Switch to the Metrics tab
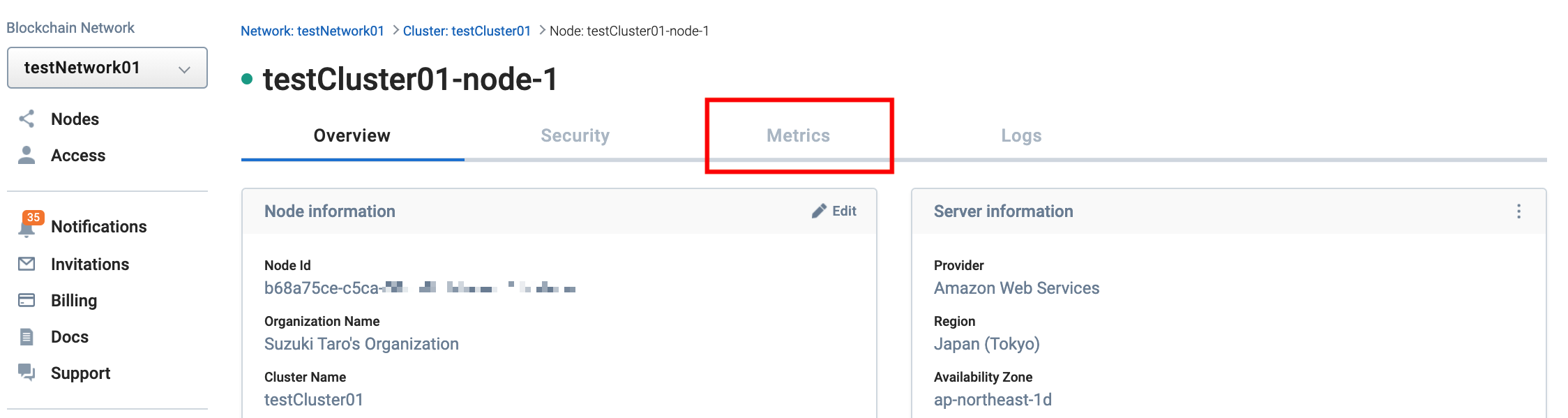Screen dimensions: 1568x418 coord(799,135)
